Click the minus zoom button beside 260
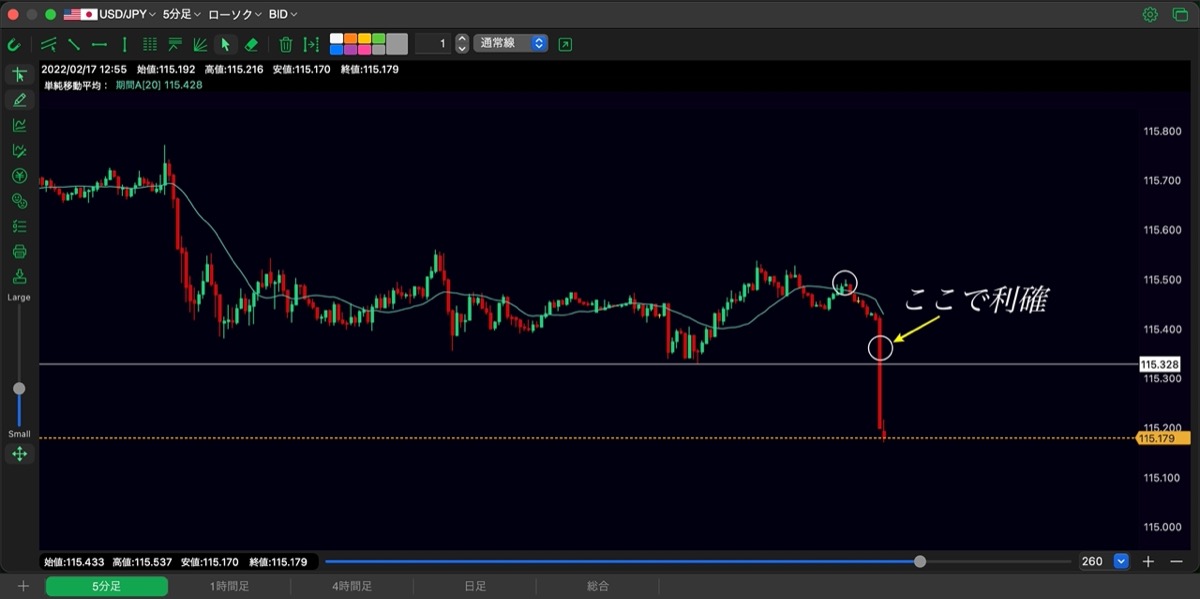The height and width of the screenshot is (599, 1200). [1177, 562]
